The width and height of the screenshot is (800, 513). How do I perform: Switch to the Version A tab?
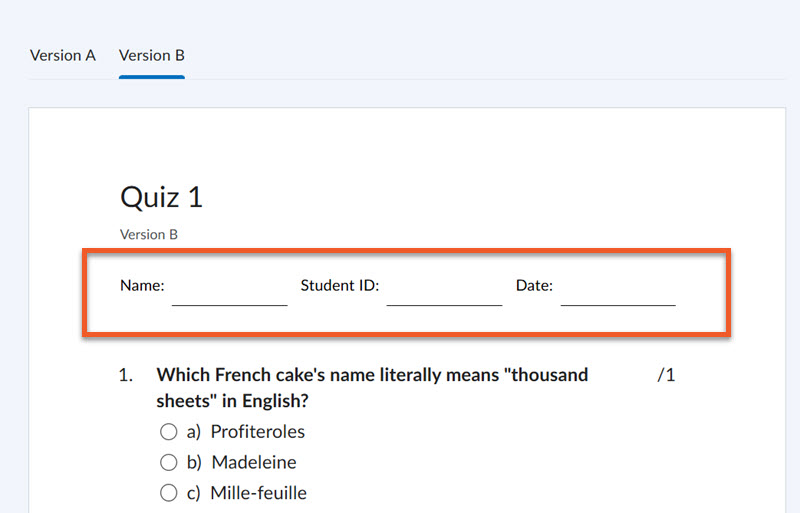pyautogui.click(x=63, y=55)
